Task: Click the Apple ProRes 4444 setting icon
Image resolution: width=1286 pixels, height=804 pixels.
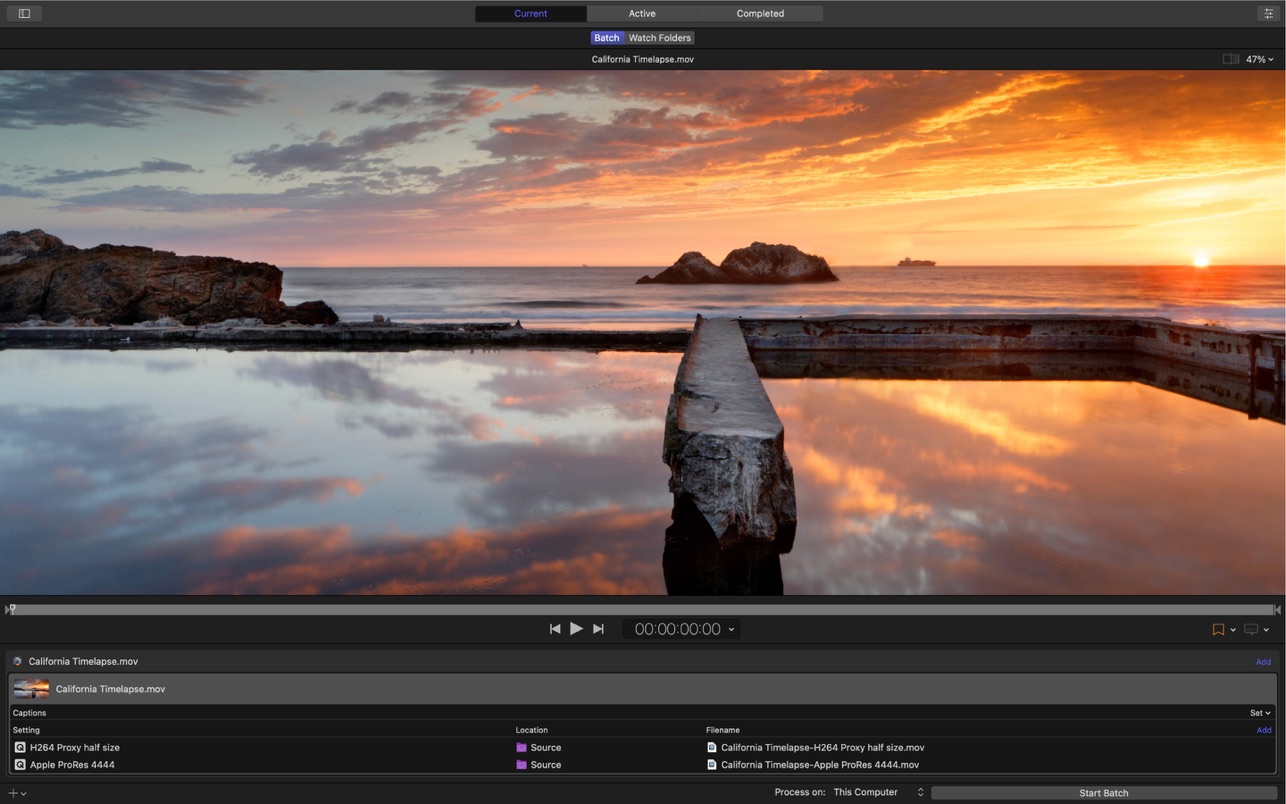Action: (17, 764)
